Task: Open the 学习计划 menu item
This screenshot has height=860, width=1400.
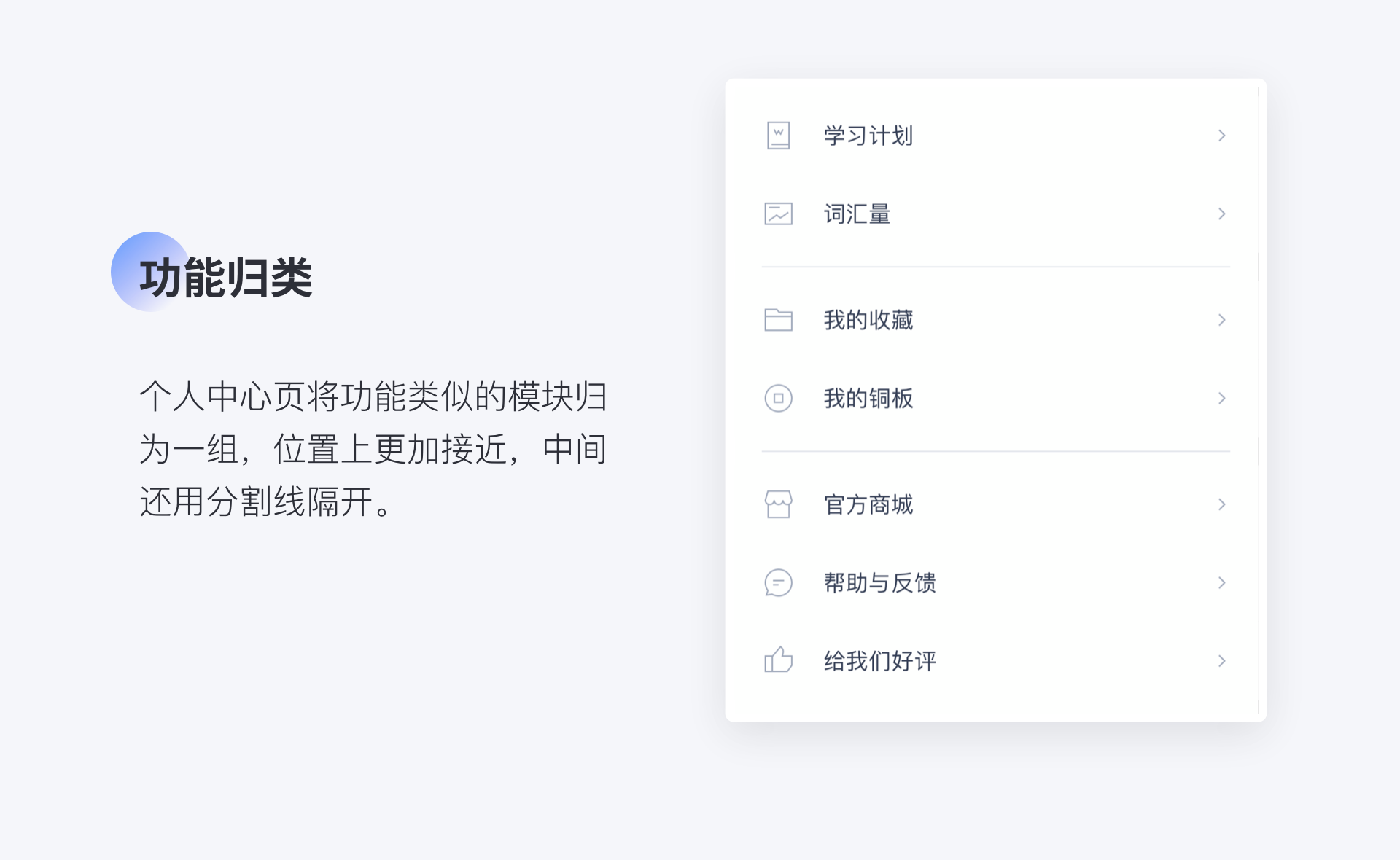Action: point(868,136)
